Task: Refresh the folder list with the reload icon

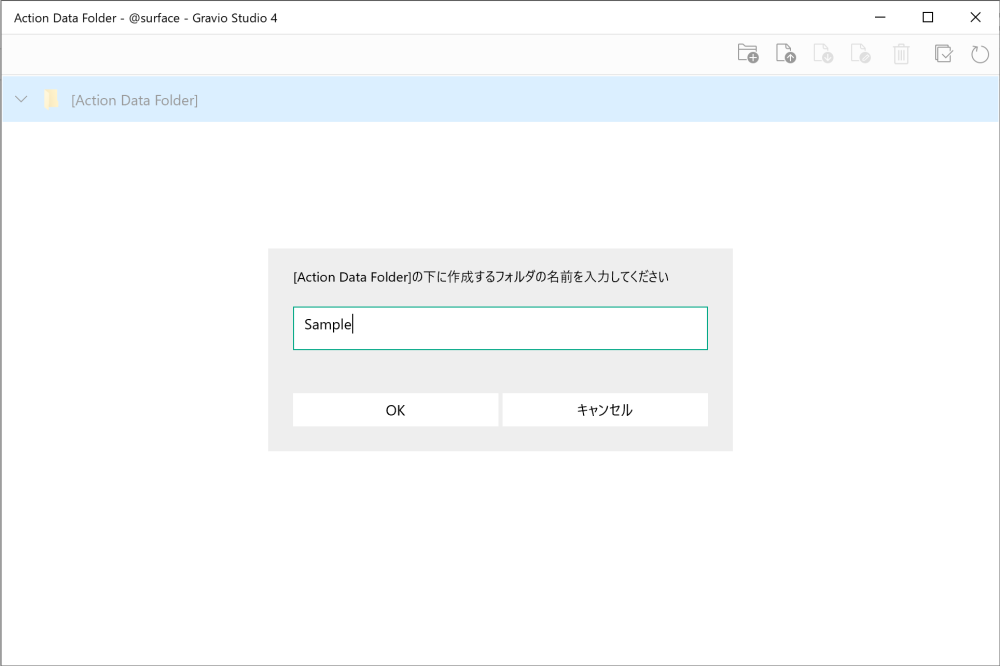Action: [x=980, y=53]
